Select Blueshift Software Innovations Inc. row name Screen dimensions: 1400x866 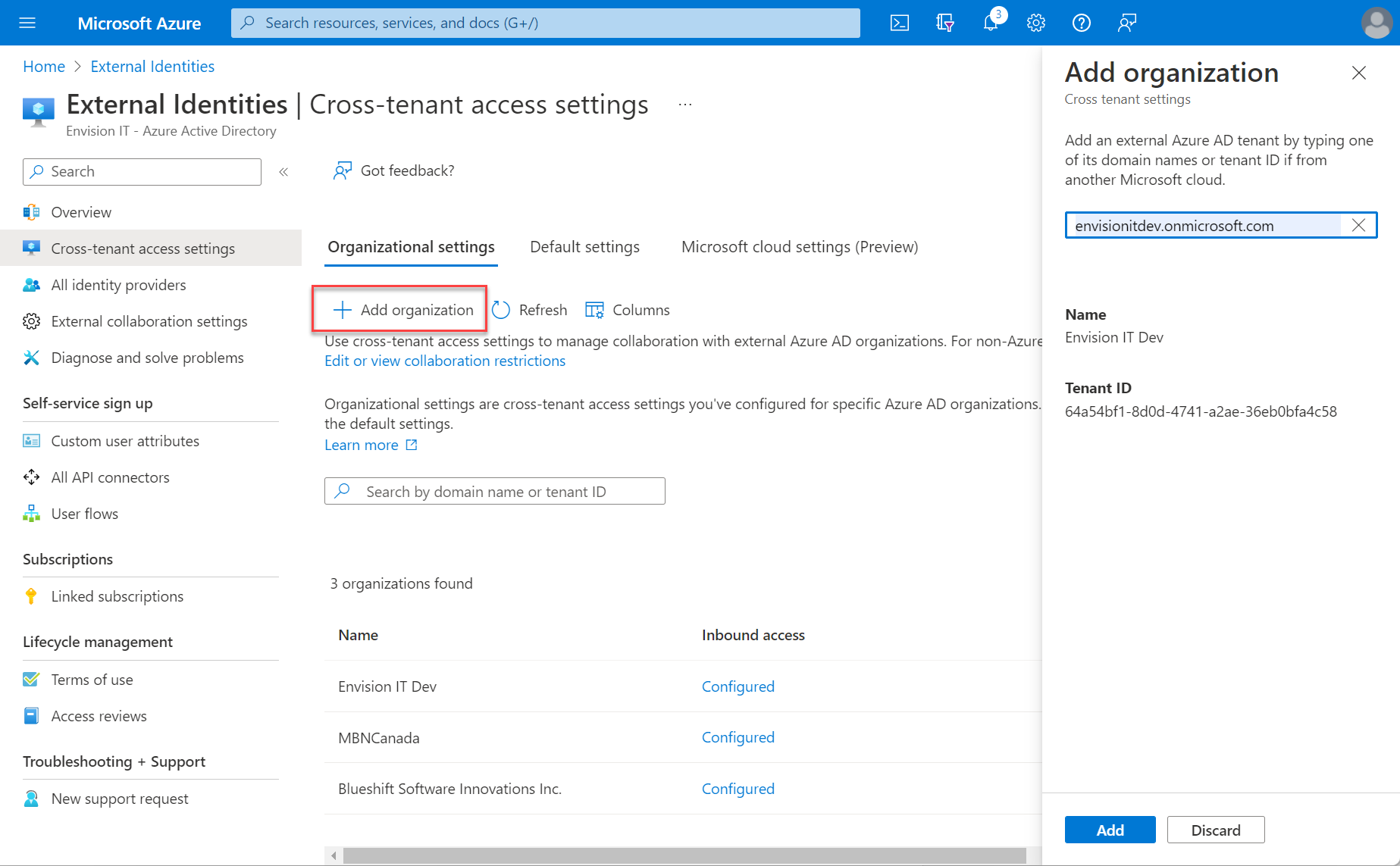[449, 789]
